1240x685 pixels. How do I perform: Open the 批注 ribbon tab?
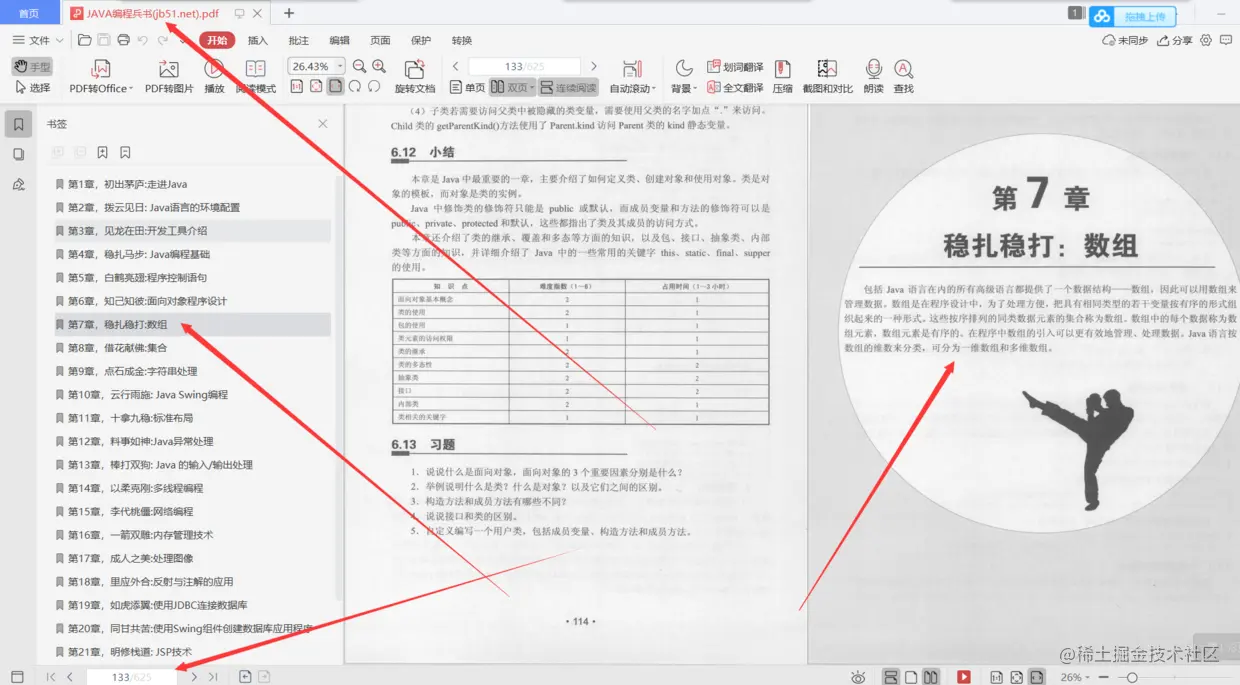tap(298, 40)
